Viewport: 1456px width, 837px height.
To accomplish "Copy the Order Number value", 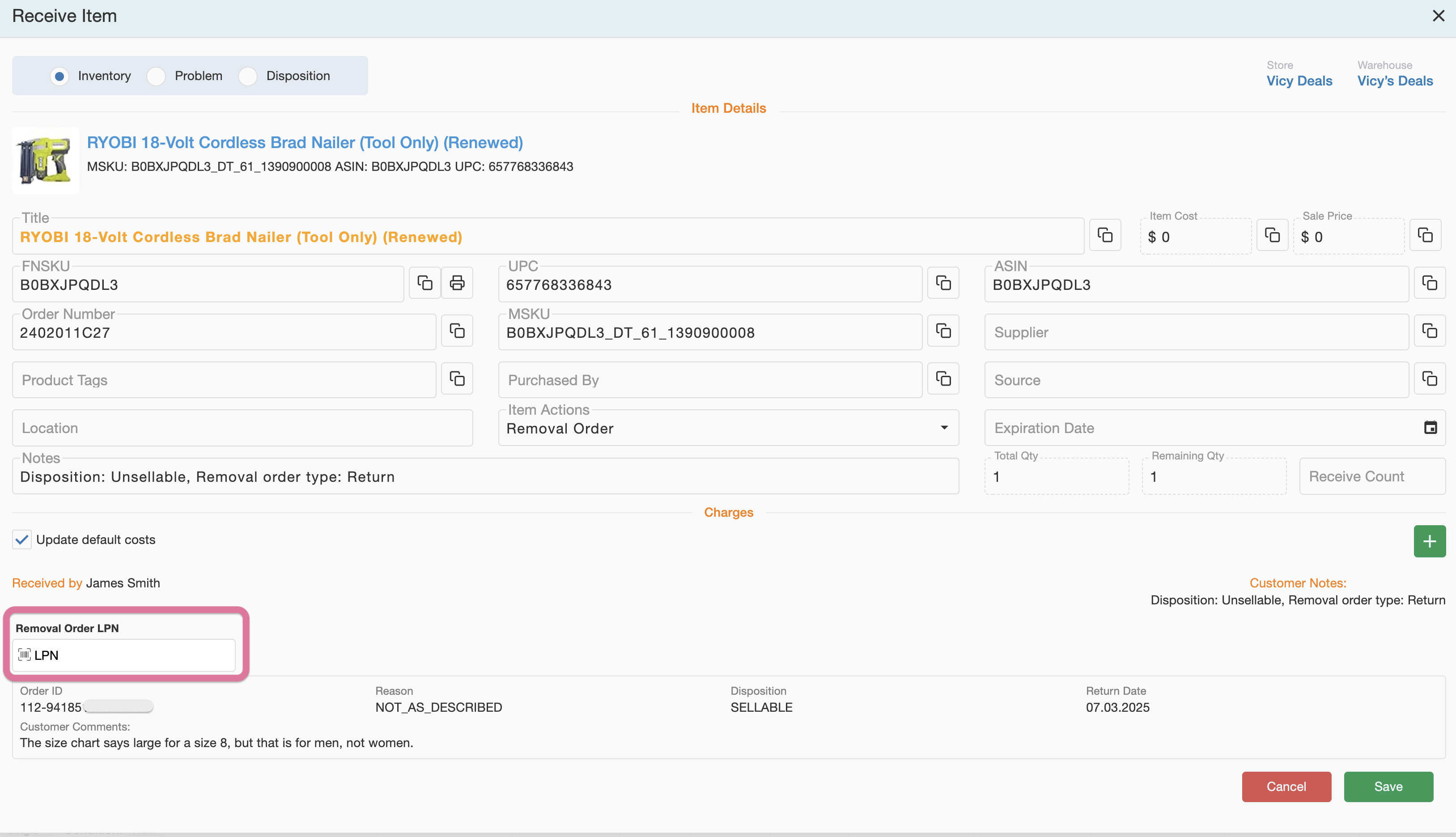I will click(457, 331).
